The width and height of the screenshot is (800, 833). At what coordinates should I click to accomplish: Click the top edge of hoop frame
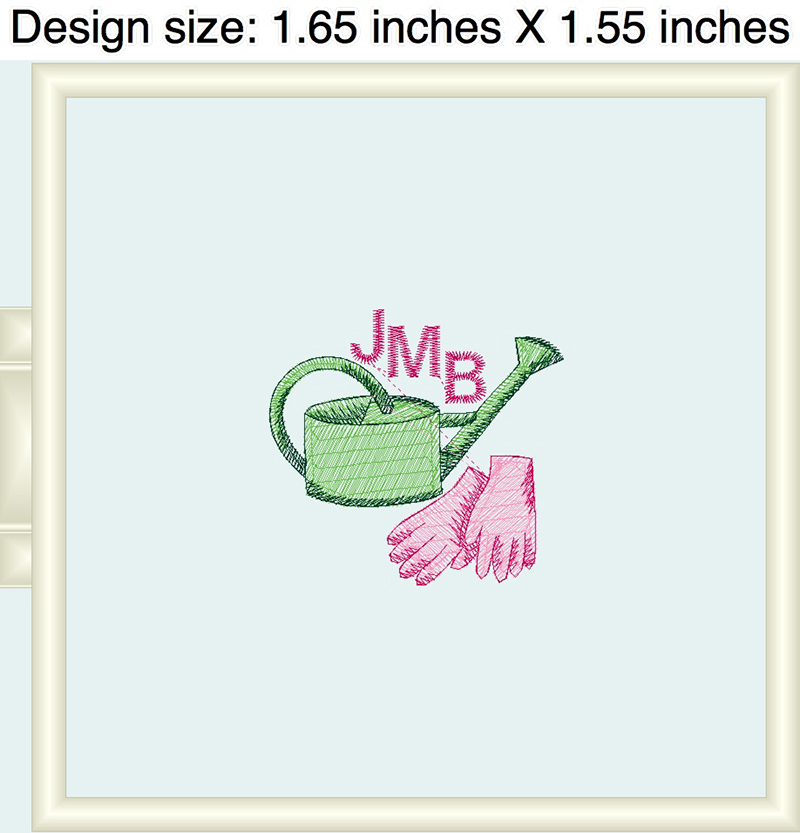coord(416,80)
